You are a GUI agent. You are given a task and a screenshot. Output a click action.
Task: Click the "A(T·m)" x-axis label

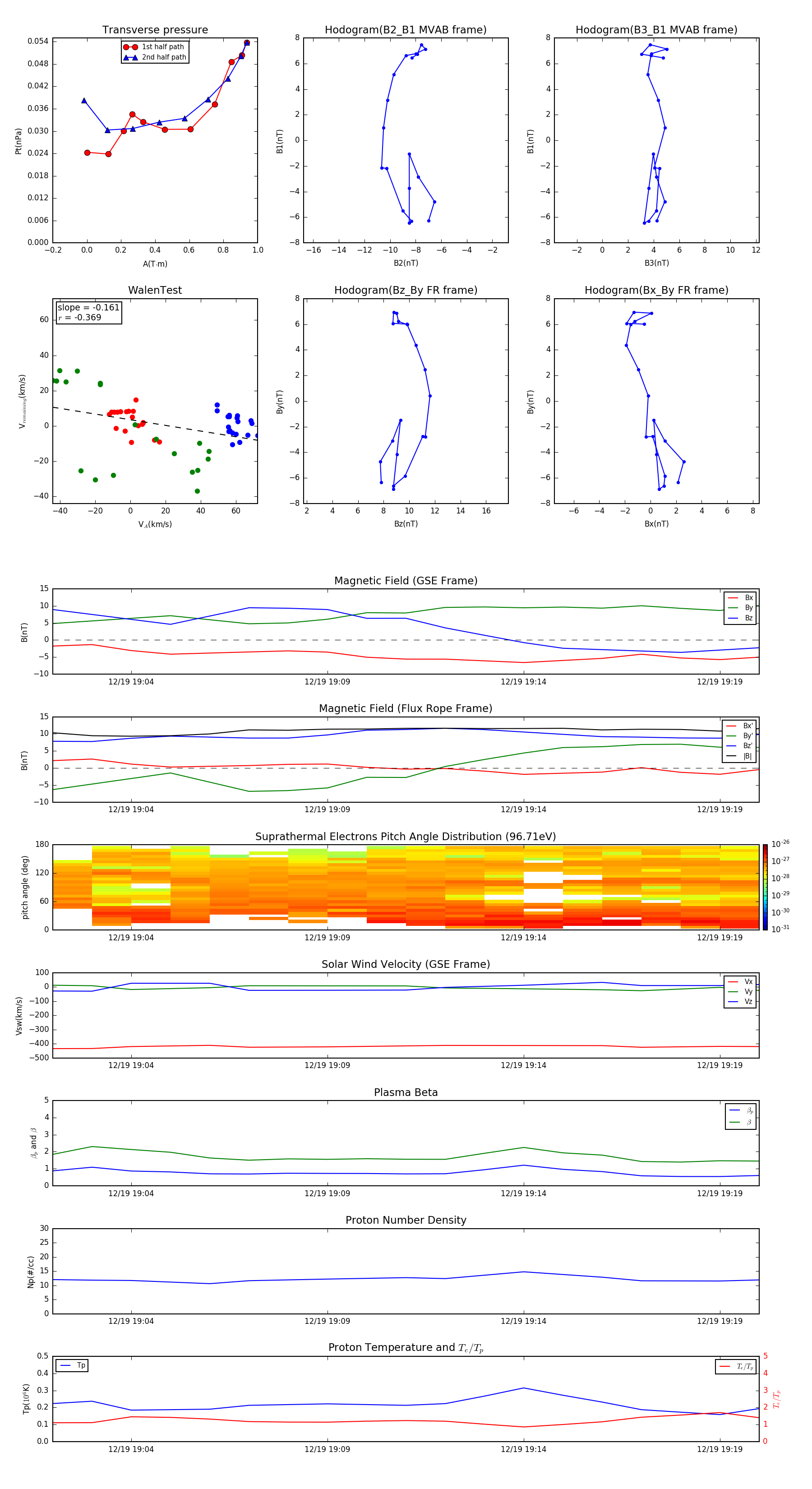tap(155, 264)
